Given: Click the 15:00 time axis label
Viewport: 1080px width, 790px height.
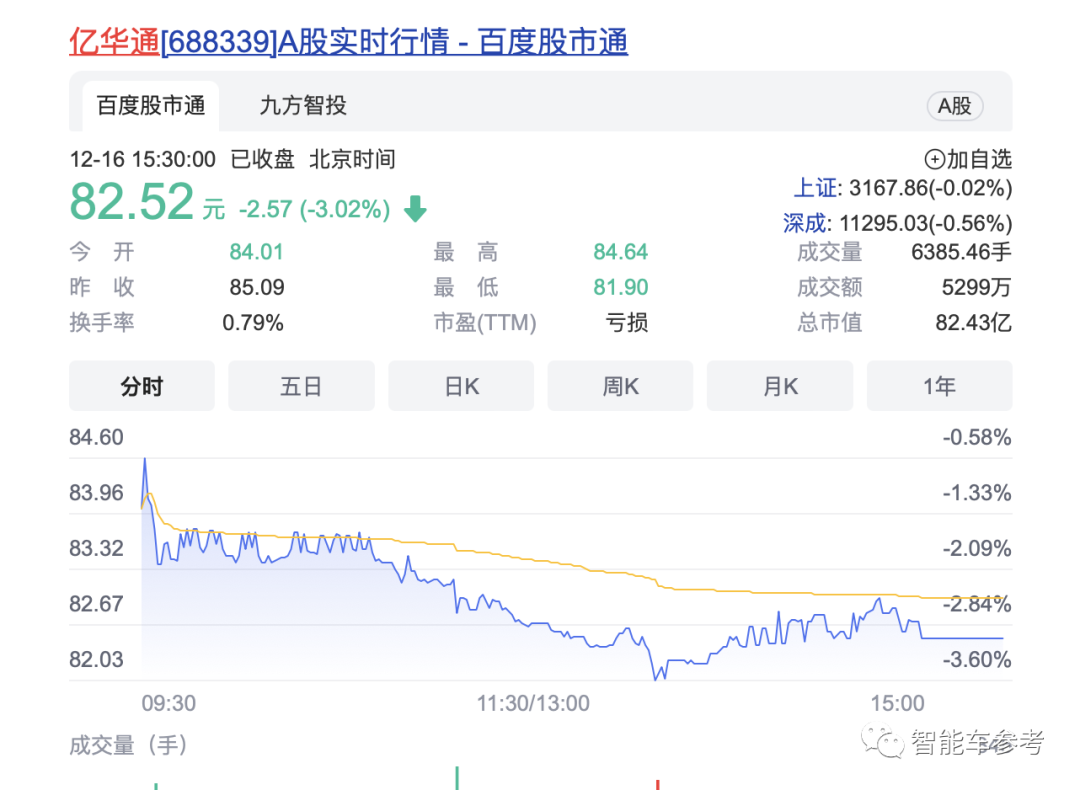Looking at the screenshot, I should coord(897,703).
